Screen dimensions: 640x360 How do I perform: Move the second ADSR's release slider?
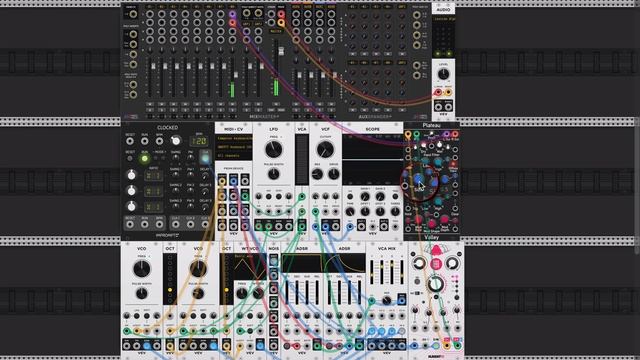click(359, 291)
